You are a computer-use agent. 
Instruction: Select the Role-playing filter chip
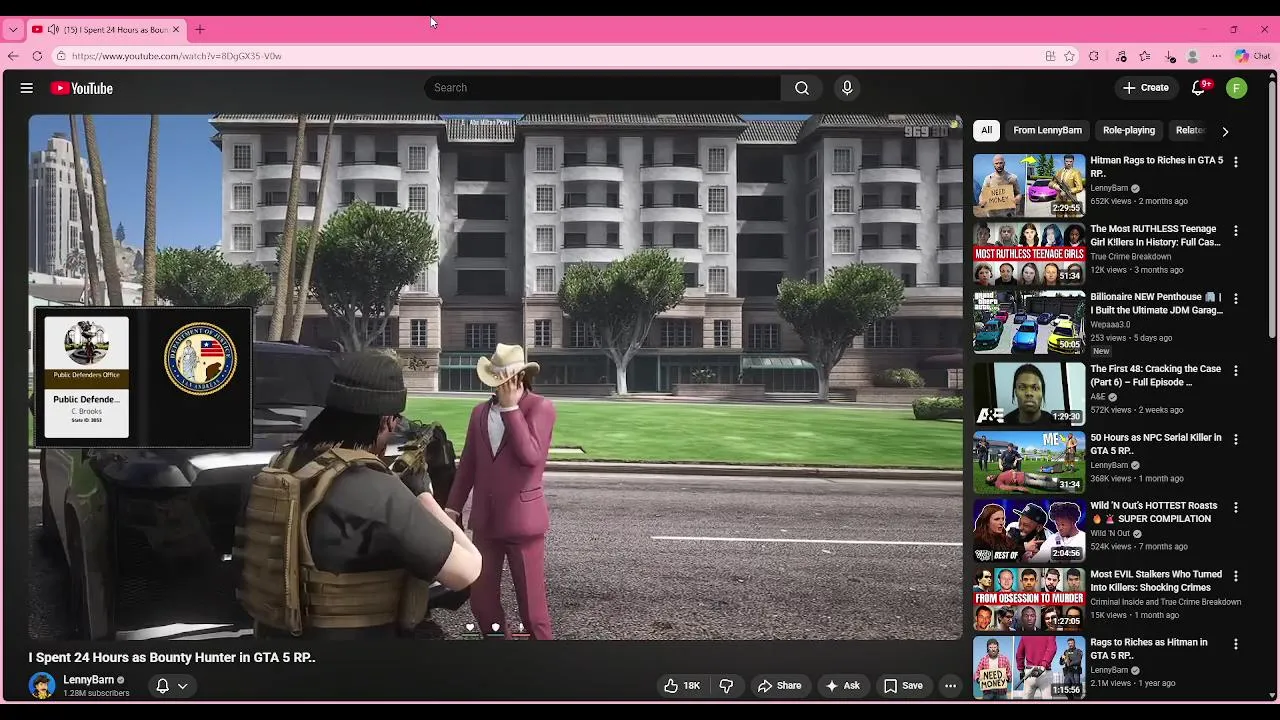click(x=1129, y=130)
